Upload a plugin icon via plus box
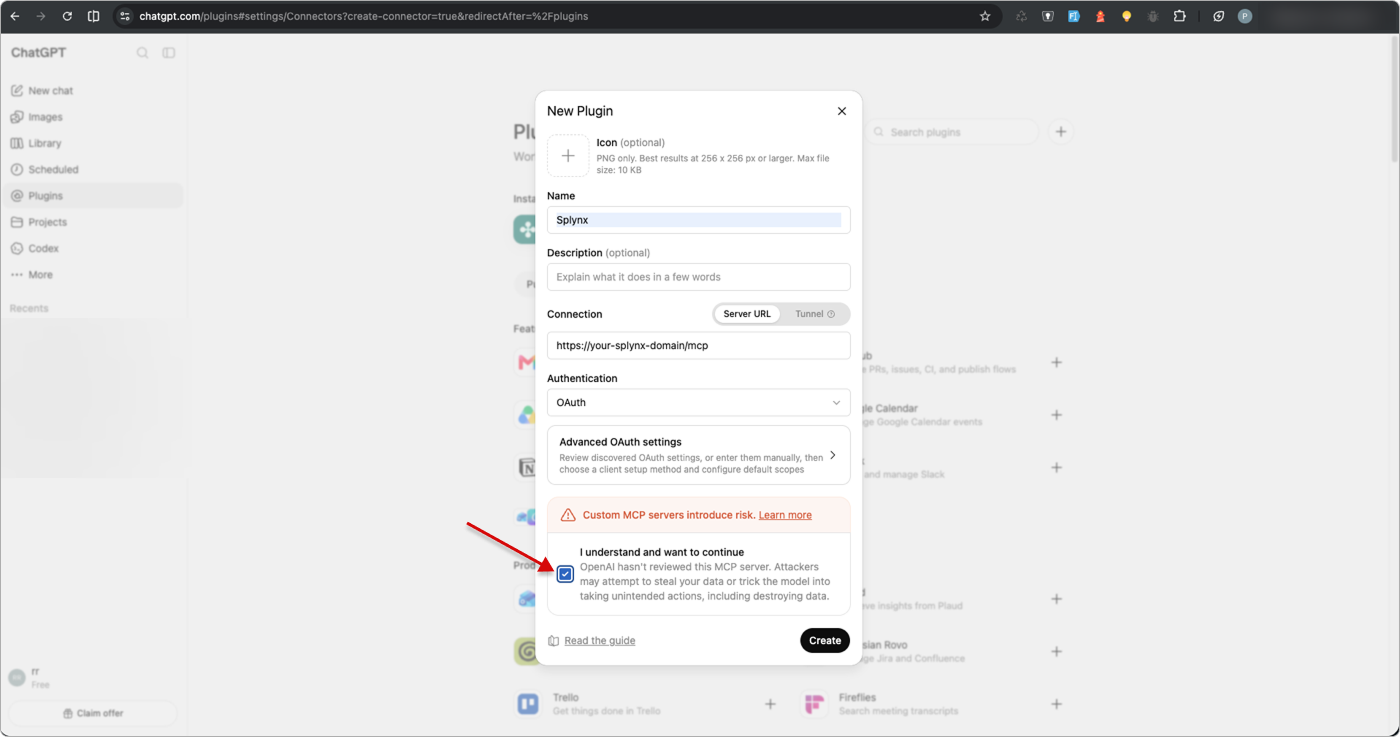 pos(568,156)
